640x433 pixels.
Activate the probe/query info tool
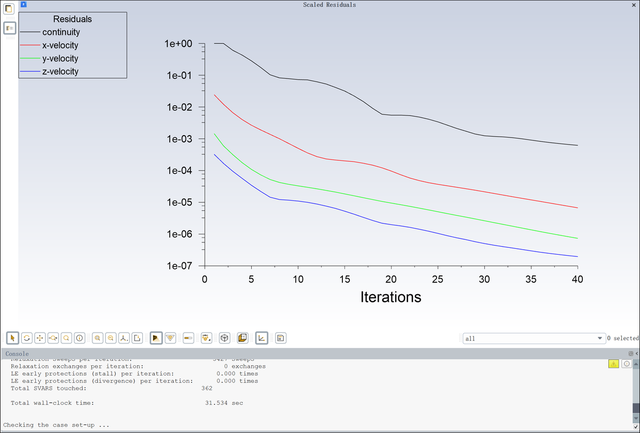[x=80, y=338]
